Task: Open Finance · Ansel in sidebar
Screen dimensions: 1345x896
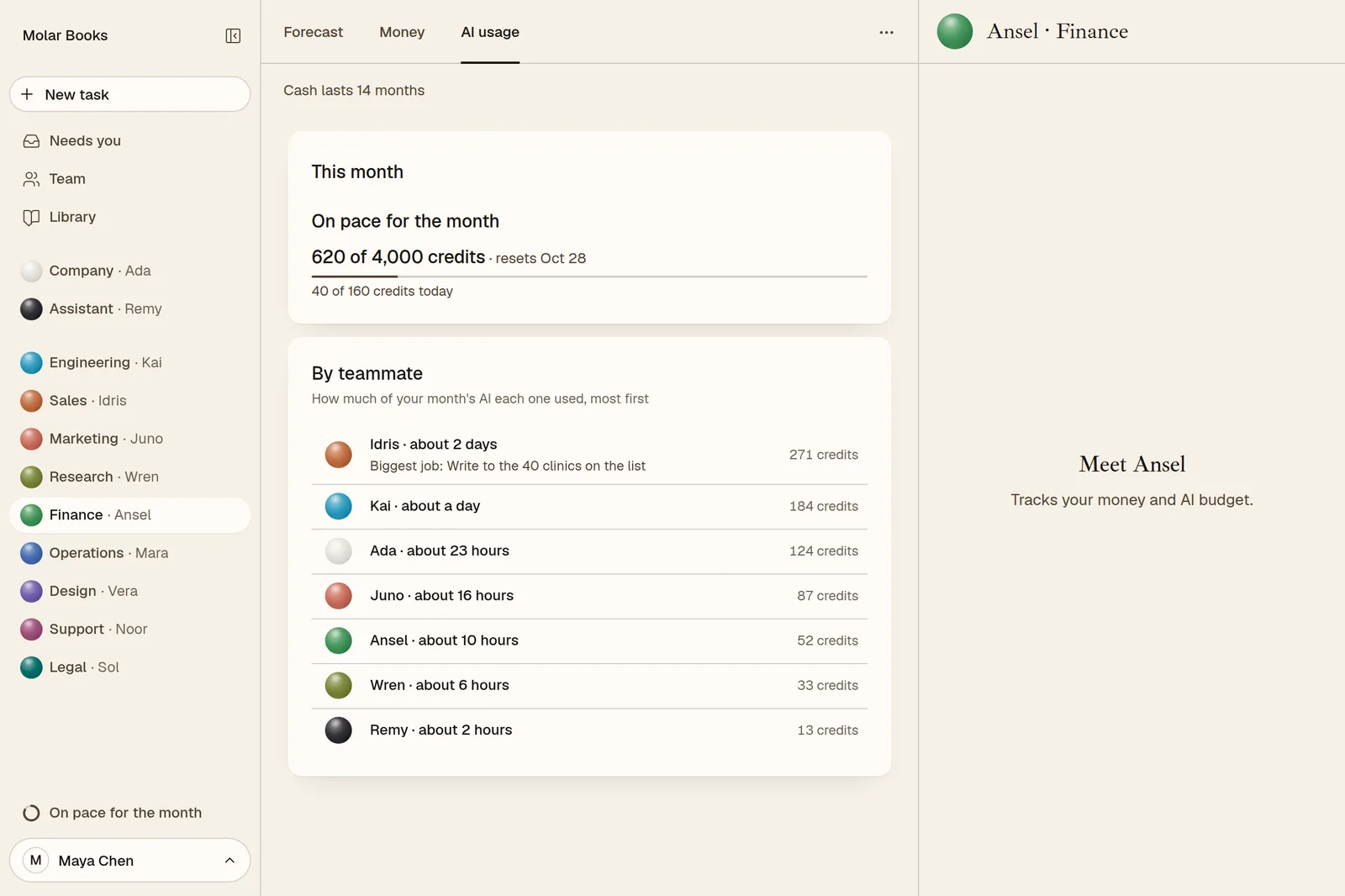Action: pyautogui.click(x=130, y=515)
